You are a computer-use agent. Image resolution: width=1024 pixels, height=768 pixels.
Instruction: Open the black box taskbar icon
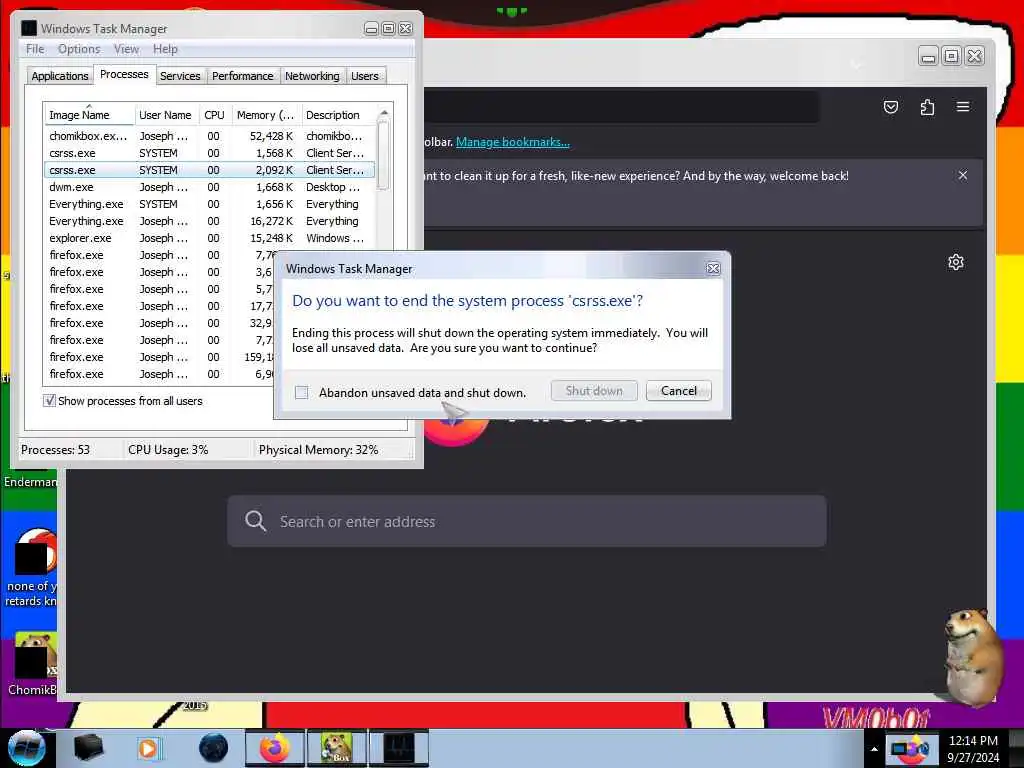click(88, 748)
